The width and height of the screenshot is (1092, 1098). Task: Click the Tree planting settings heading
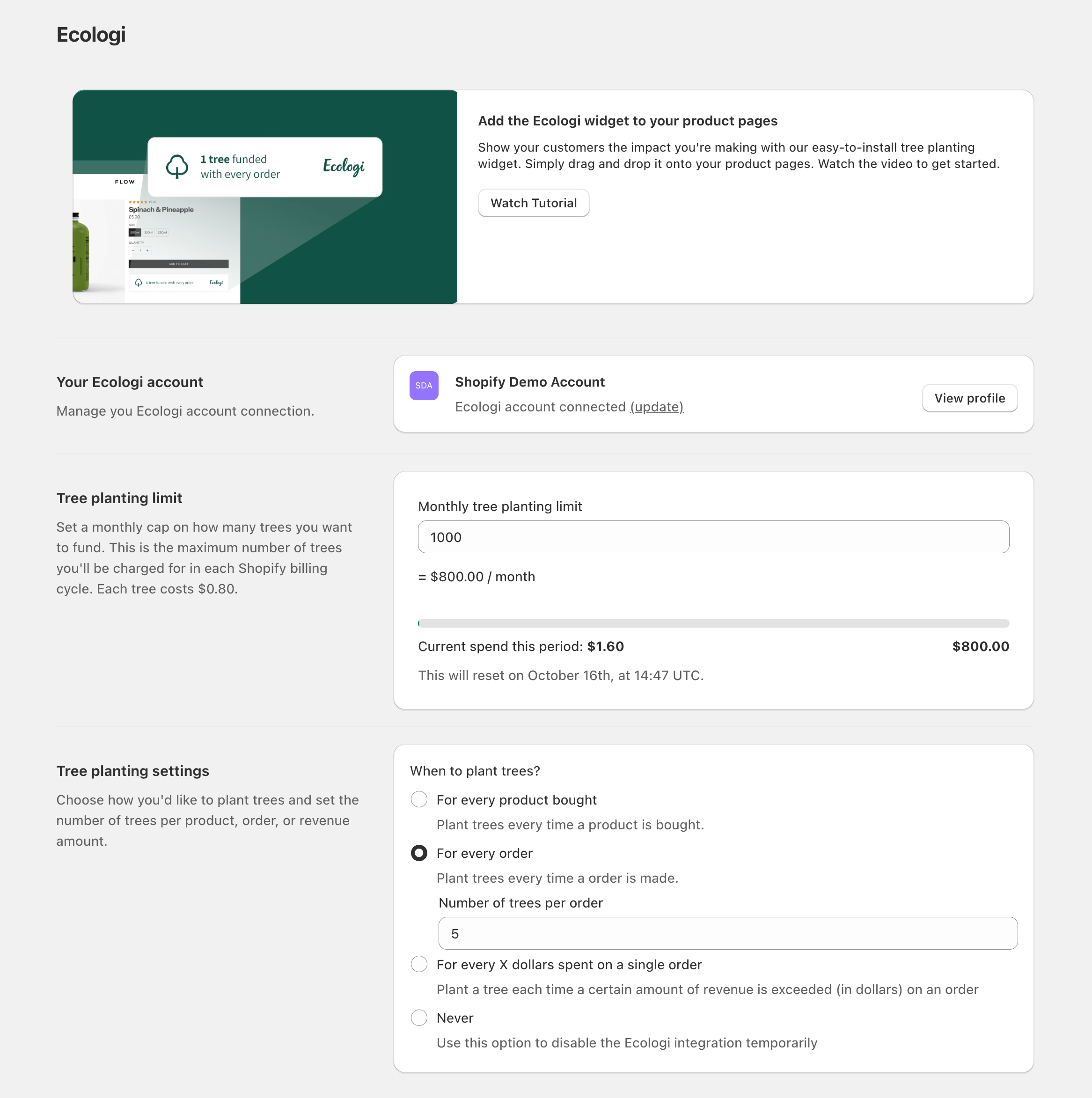tap(132, 771)
